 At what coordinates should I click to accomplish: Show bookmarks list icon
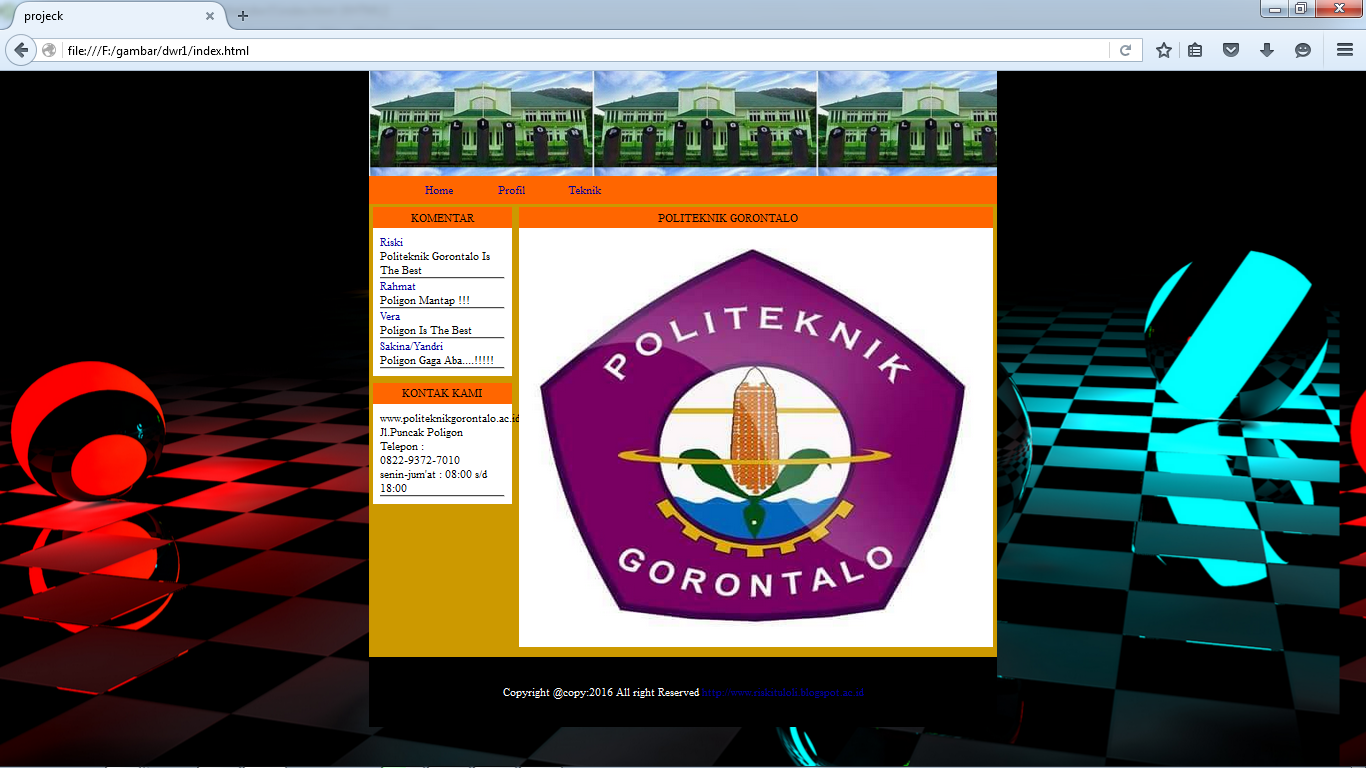(1195, 50)
